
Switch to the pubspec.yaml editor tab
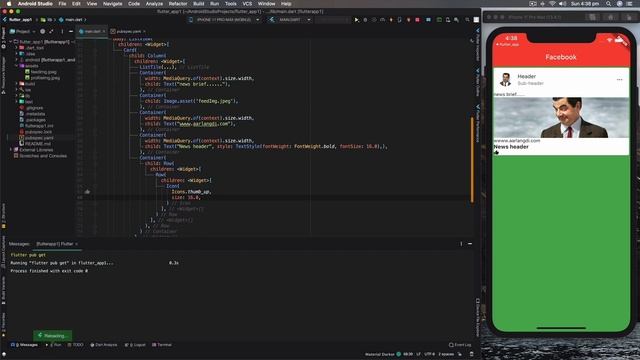tap(128, 31)
